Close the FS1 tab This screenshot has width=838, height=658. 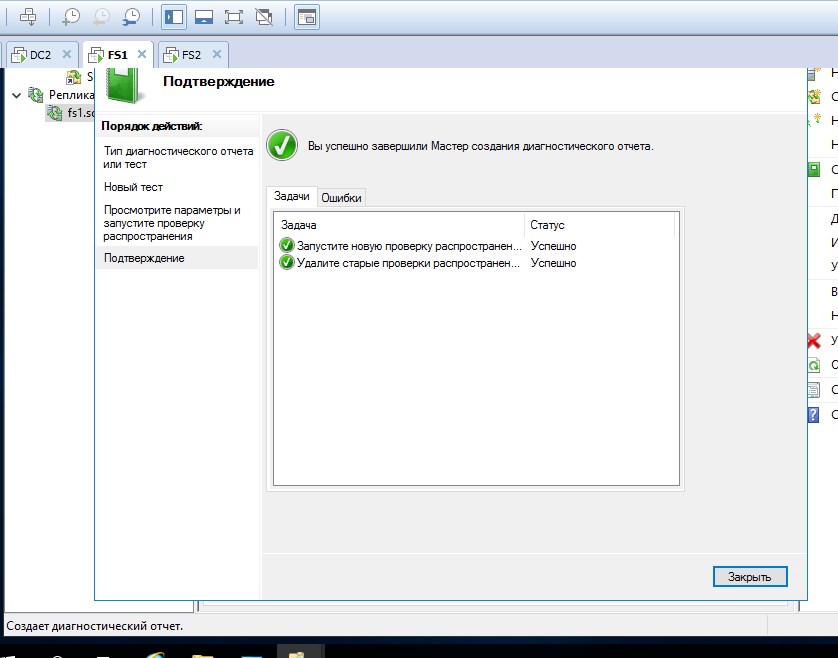click(142, 54)
